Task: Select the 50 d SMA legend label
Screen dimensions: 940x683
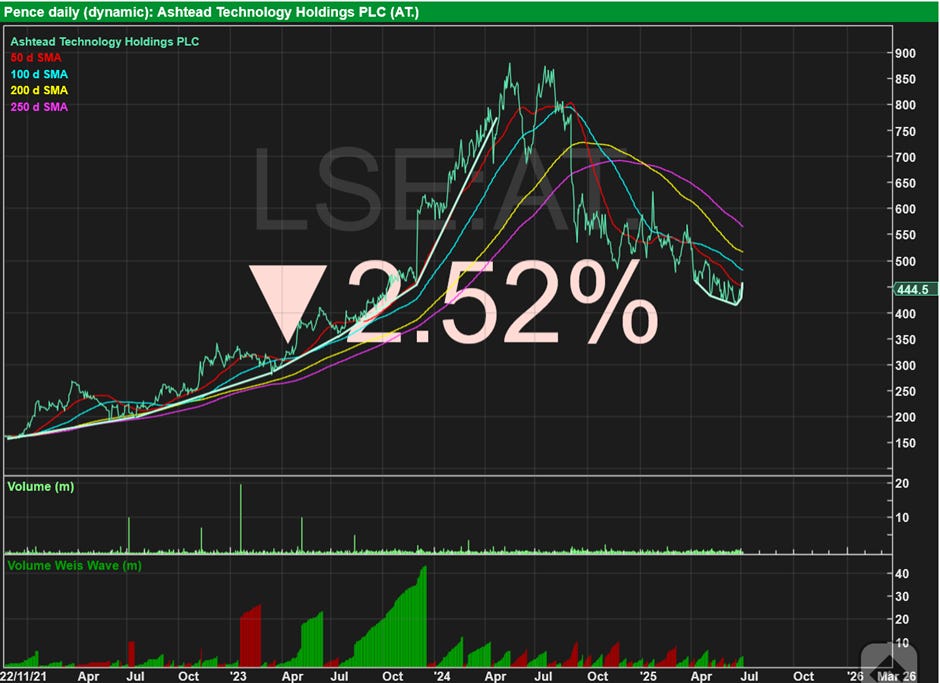Action: 36,58
